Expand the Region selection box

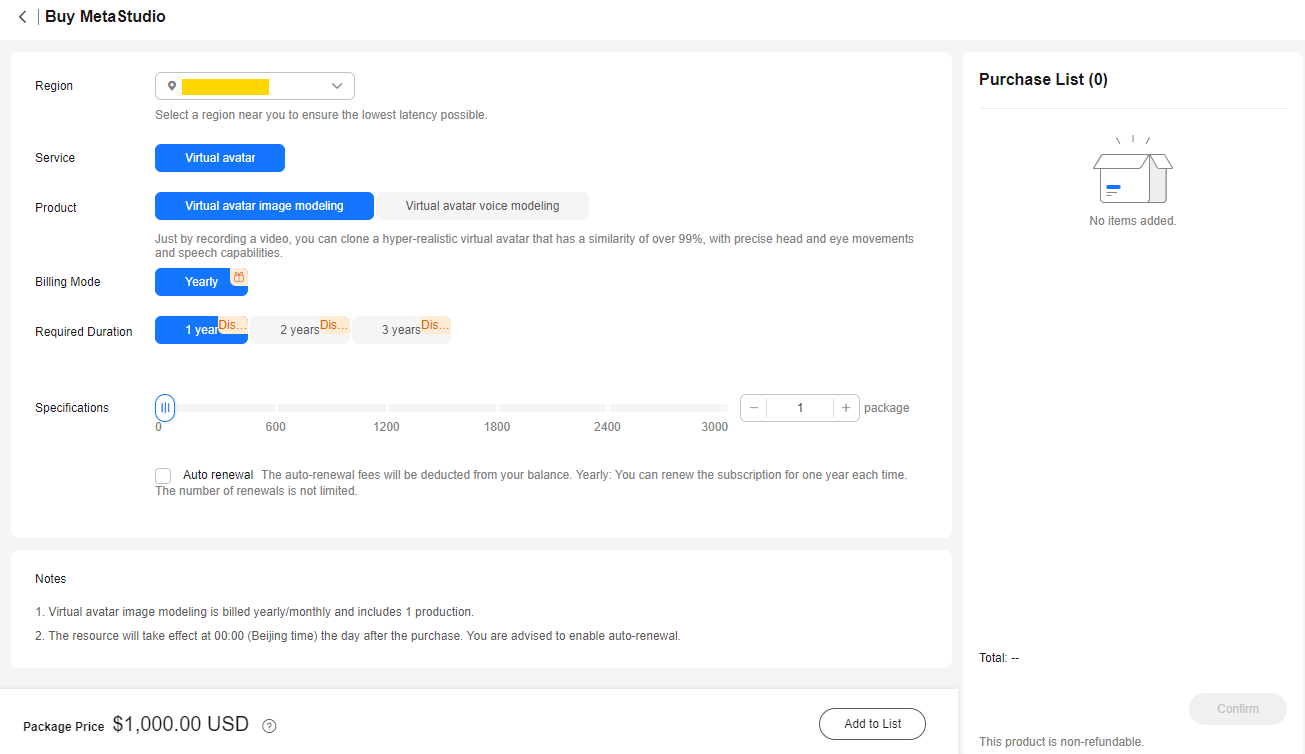coord(255,86)
